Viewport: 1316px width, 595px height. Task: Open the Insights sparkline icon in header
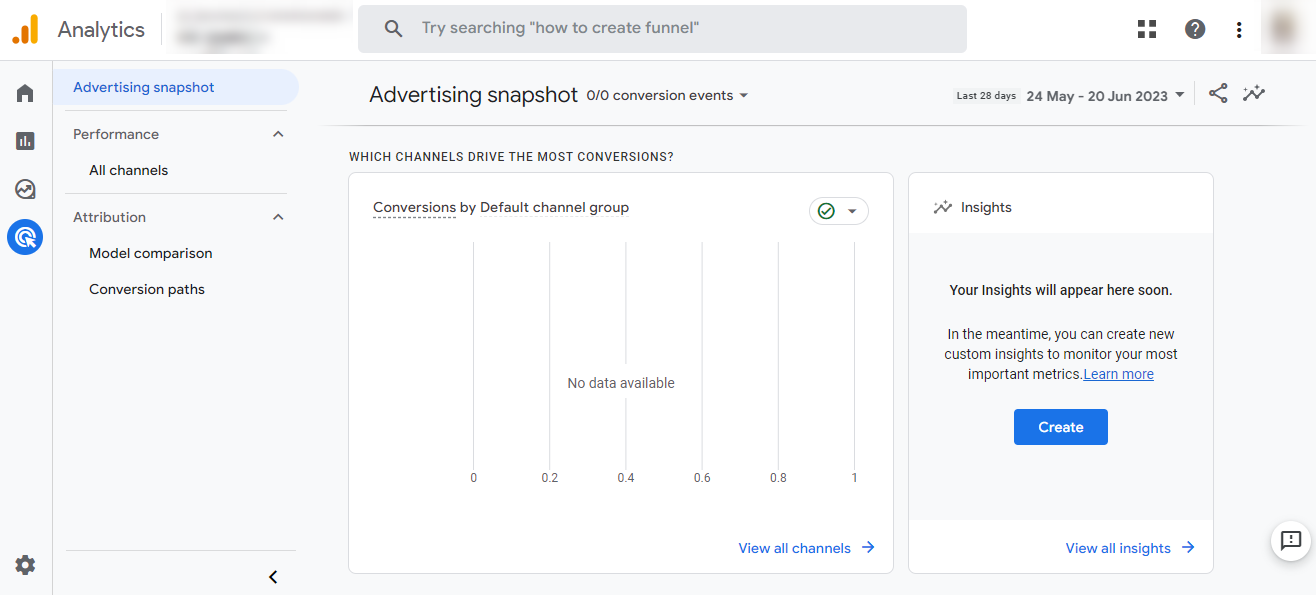click(1254, 94)
